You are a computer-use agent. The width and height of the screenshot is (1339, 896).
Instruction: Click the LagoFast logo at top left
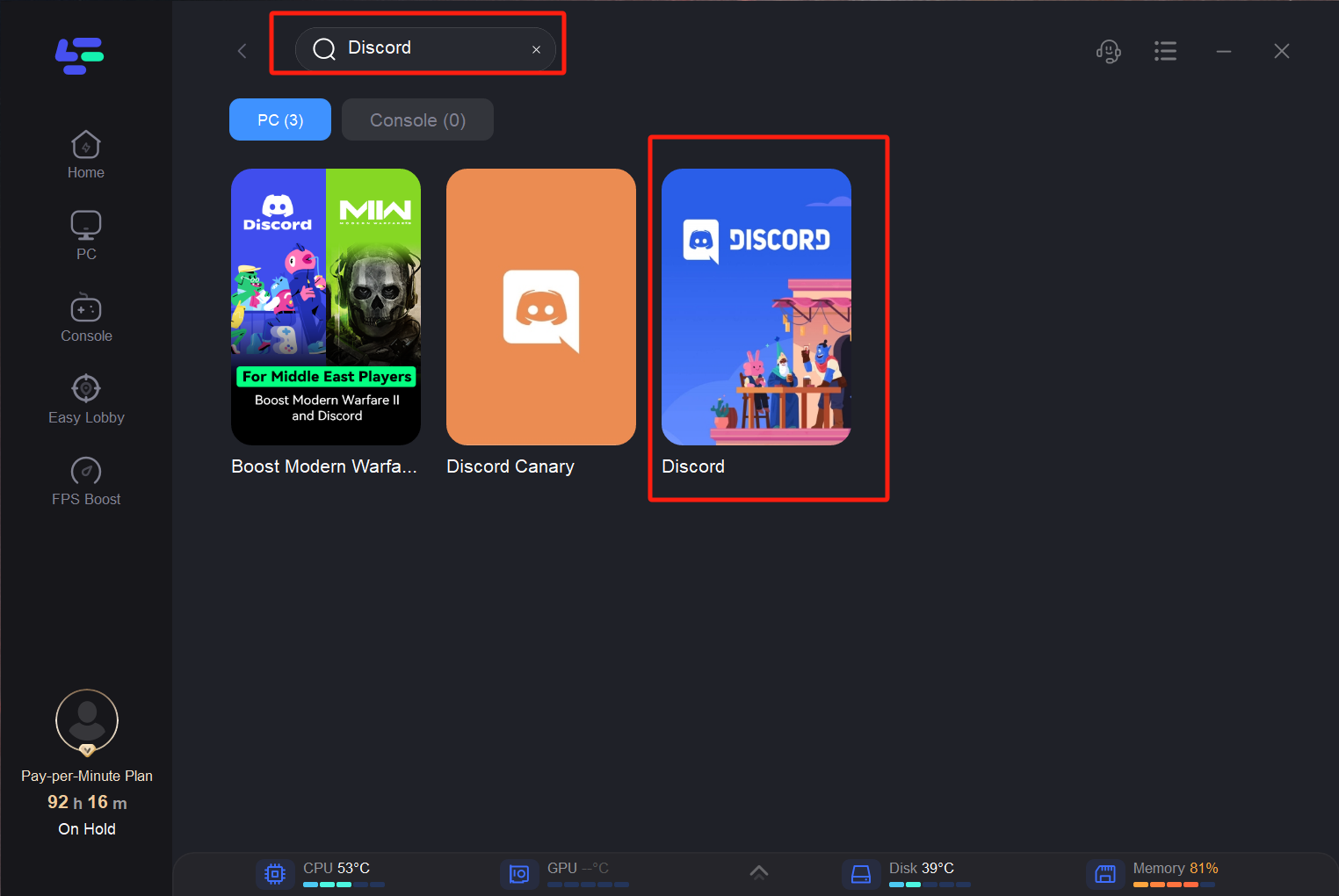tap(79, 55)
